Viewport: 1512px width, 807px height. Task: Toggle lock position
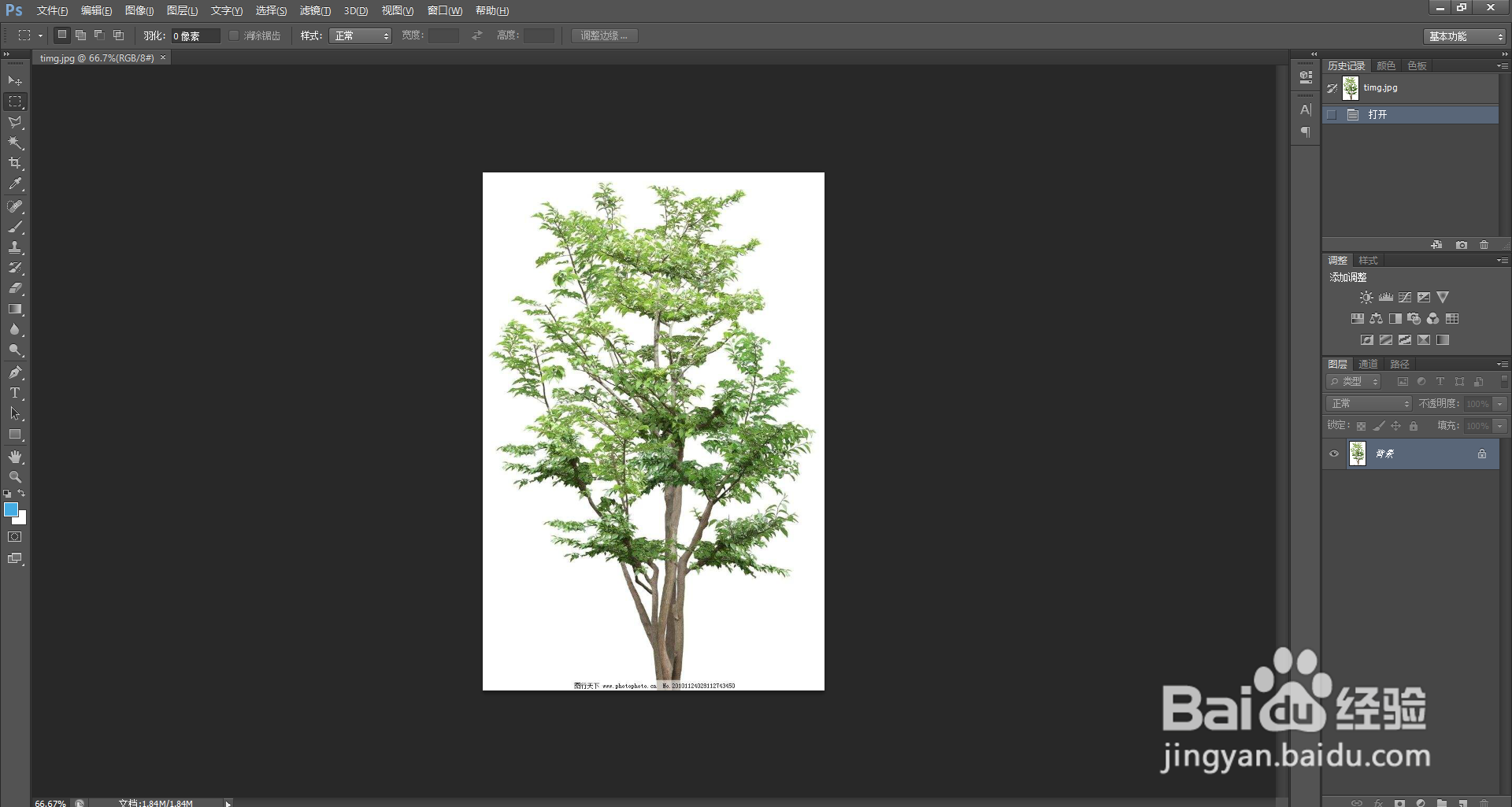click(x=1396, y=426)
